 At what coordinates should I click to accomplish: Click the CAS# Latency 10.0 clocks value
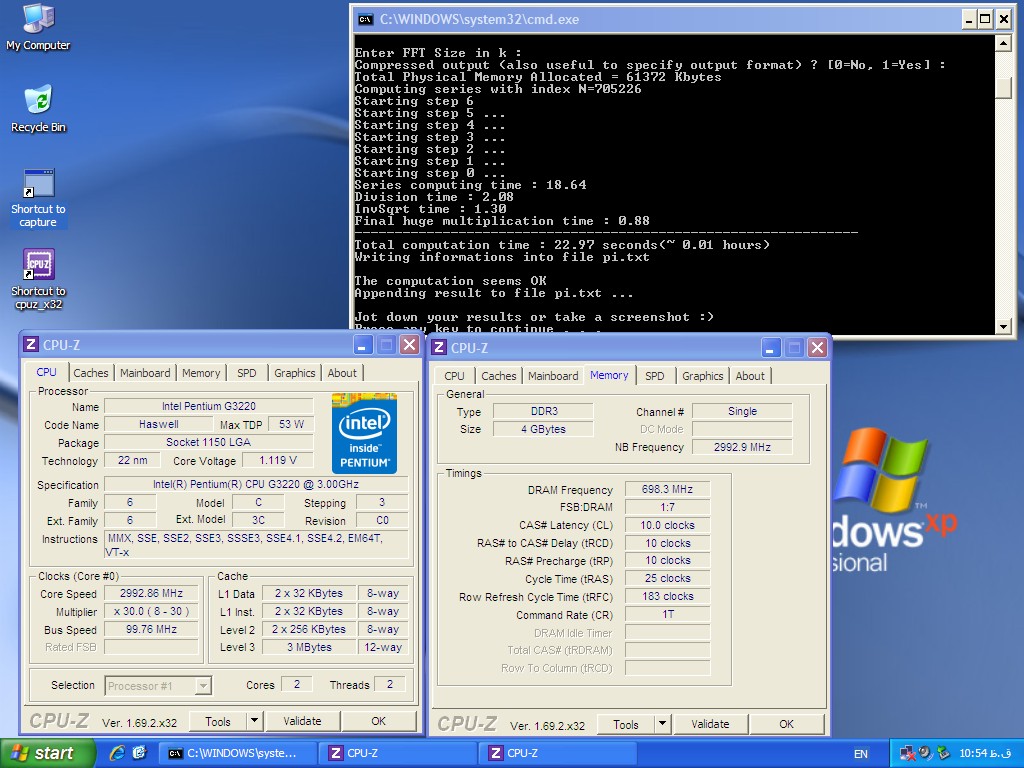(x=667, y=525)
